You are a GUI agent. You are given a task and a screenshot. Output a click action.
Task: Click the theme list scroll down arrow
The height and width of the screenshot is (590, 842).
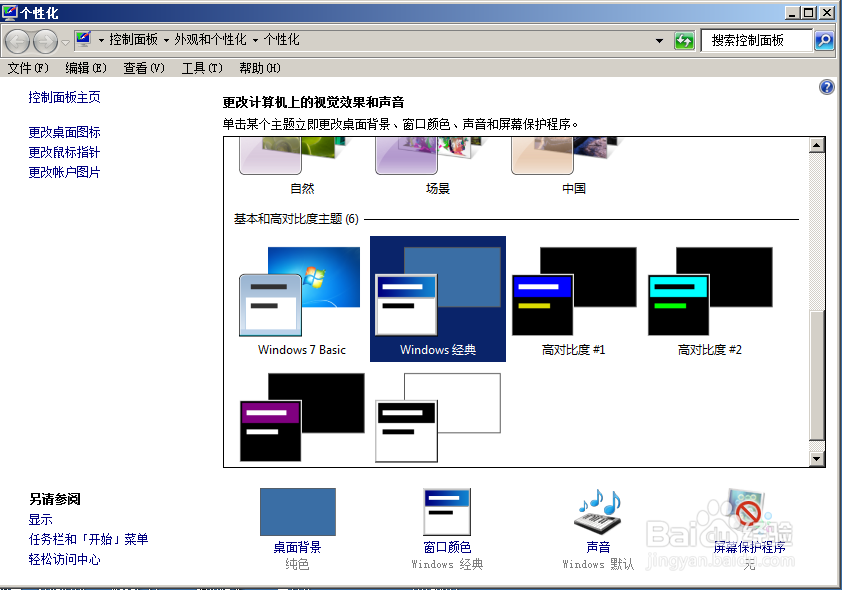(x=817, y=459)
